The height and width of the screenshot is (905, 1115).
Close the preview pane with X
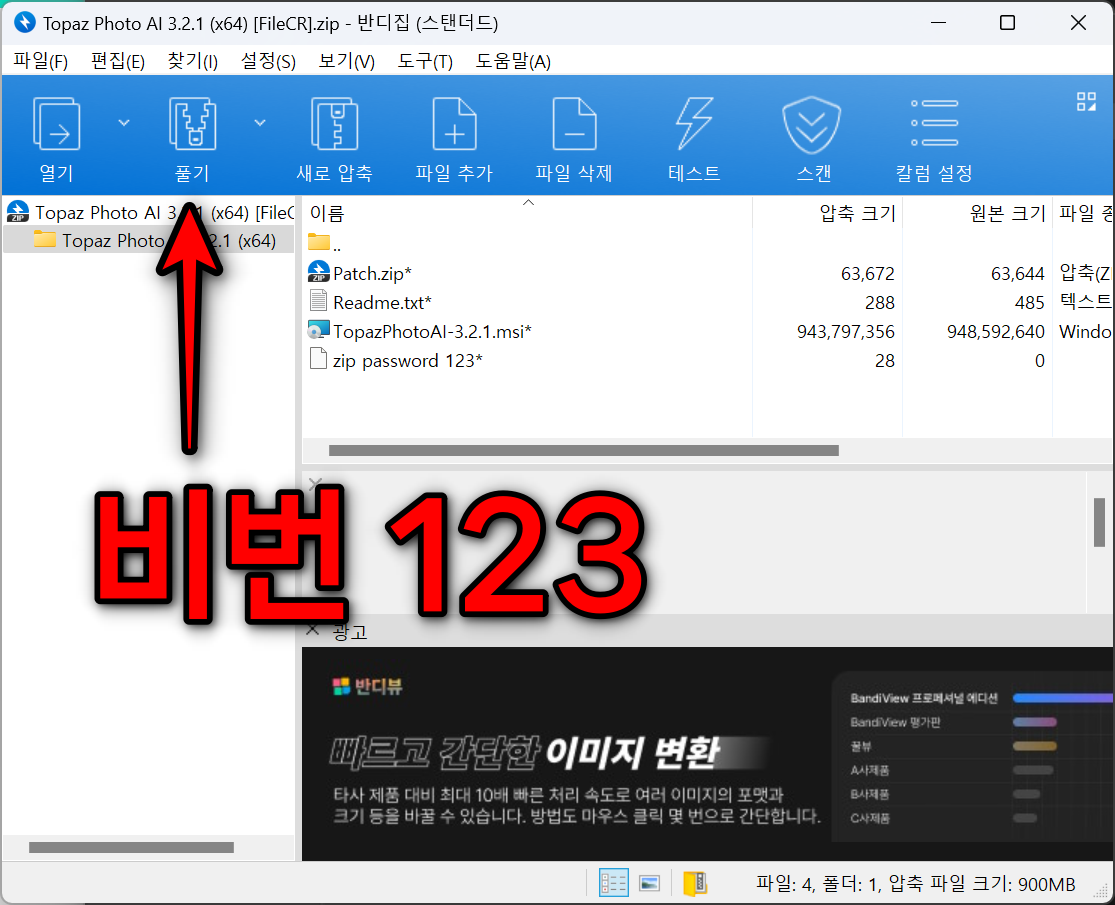tap(316, 484)
